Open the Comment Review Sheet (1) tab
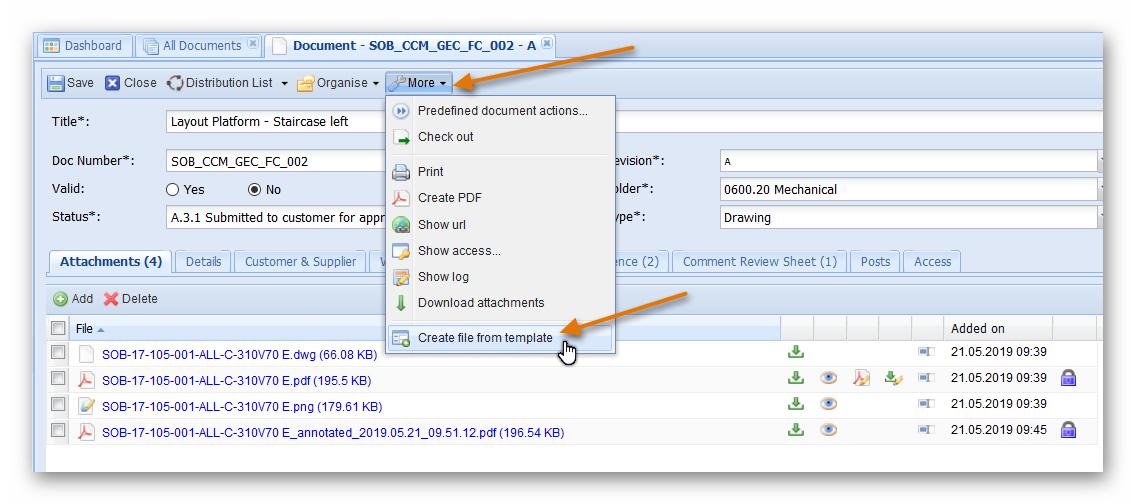1135x504 pixels. coord(759,261)
